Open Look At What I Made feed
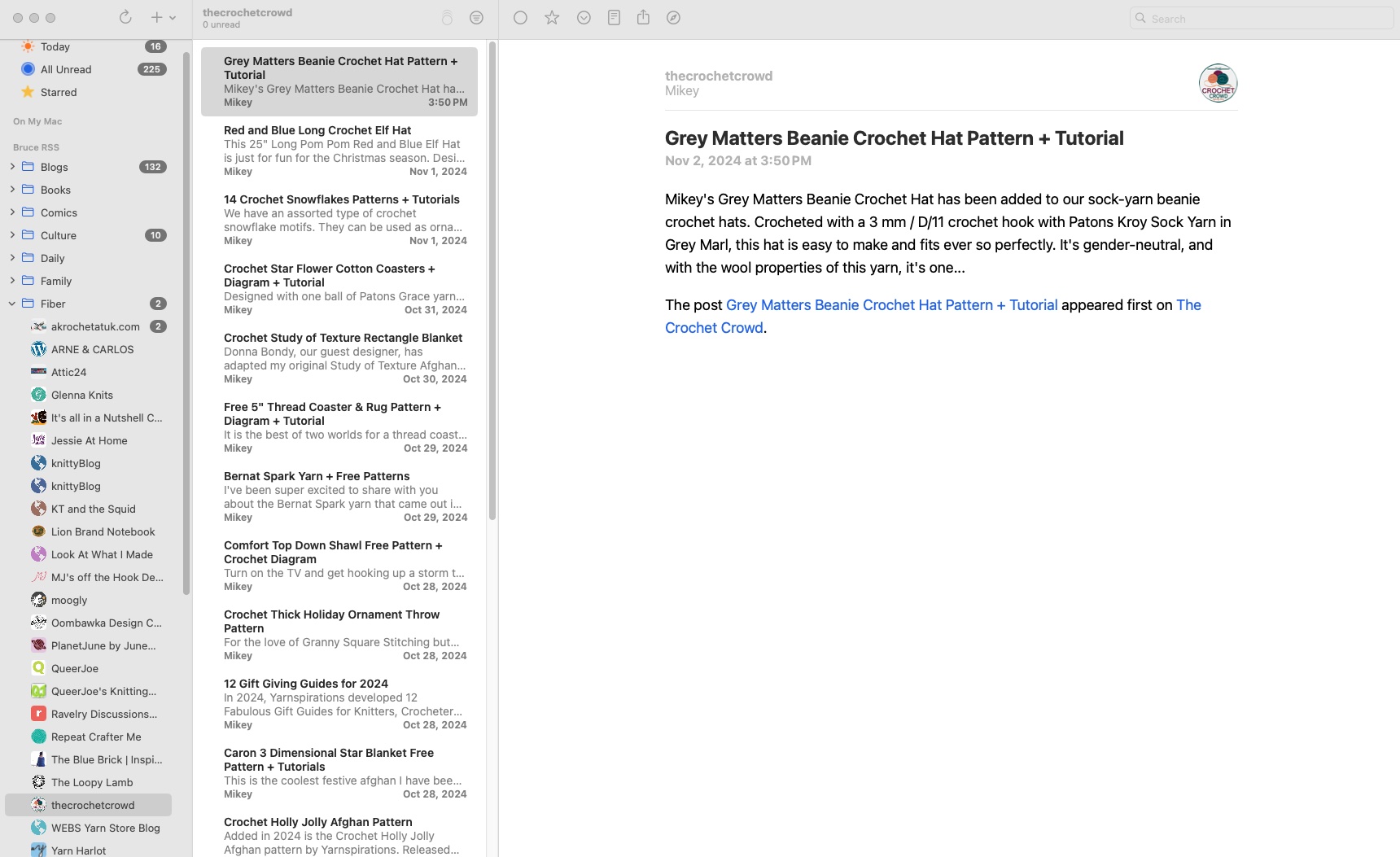 tap(88, 554)
